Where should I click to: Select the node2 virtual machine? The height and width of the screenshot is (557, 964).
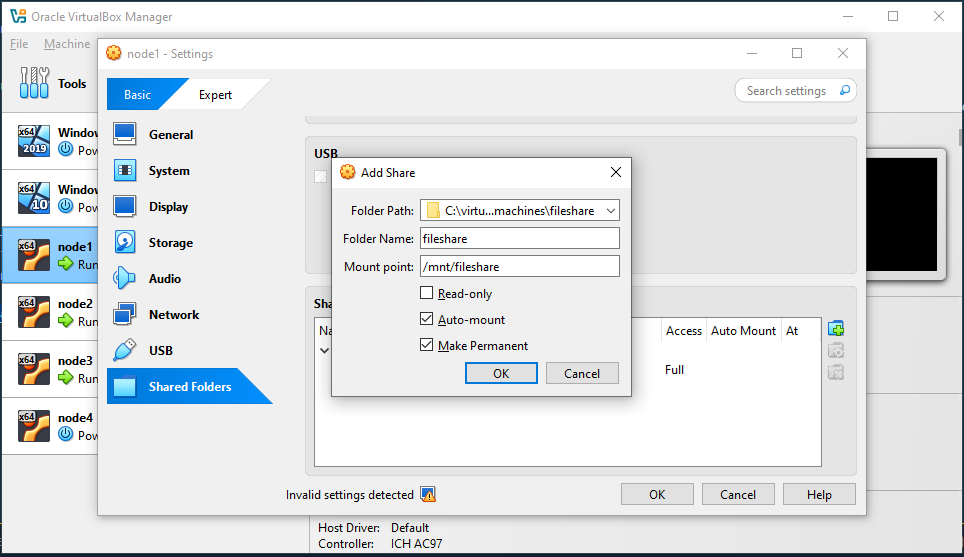coord(50,312)
